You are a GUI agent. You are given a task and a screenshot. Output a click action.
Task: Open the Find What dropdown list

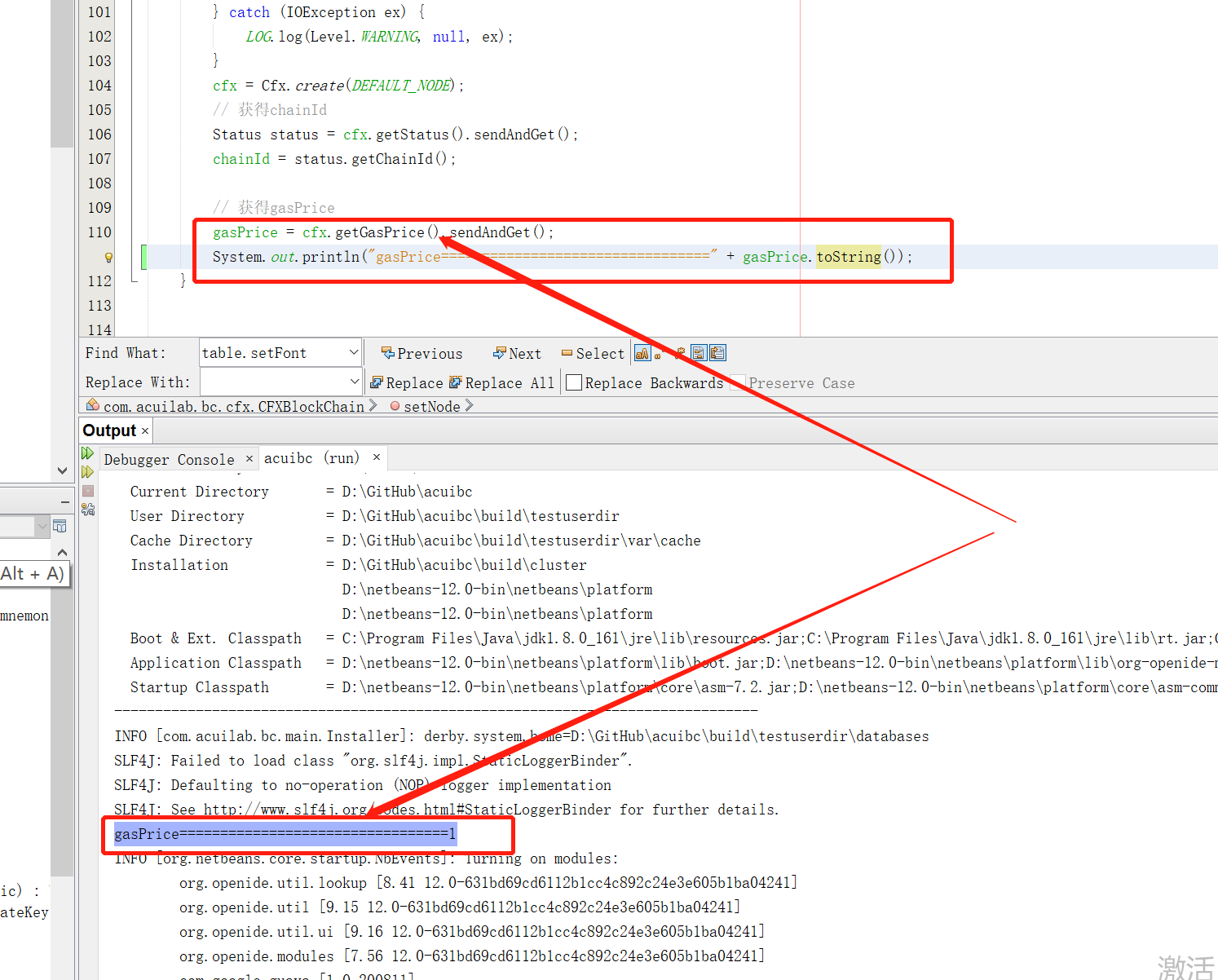[x=354, y=353]
